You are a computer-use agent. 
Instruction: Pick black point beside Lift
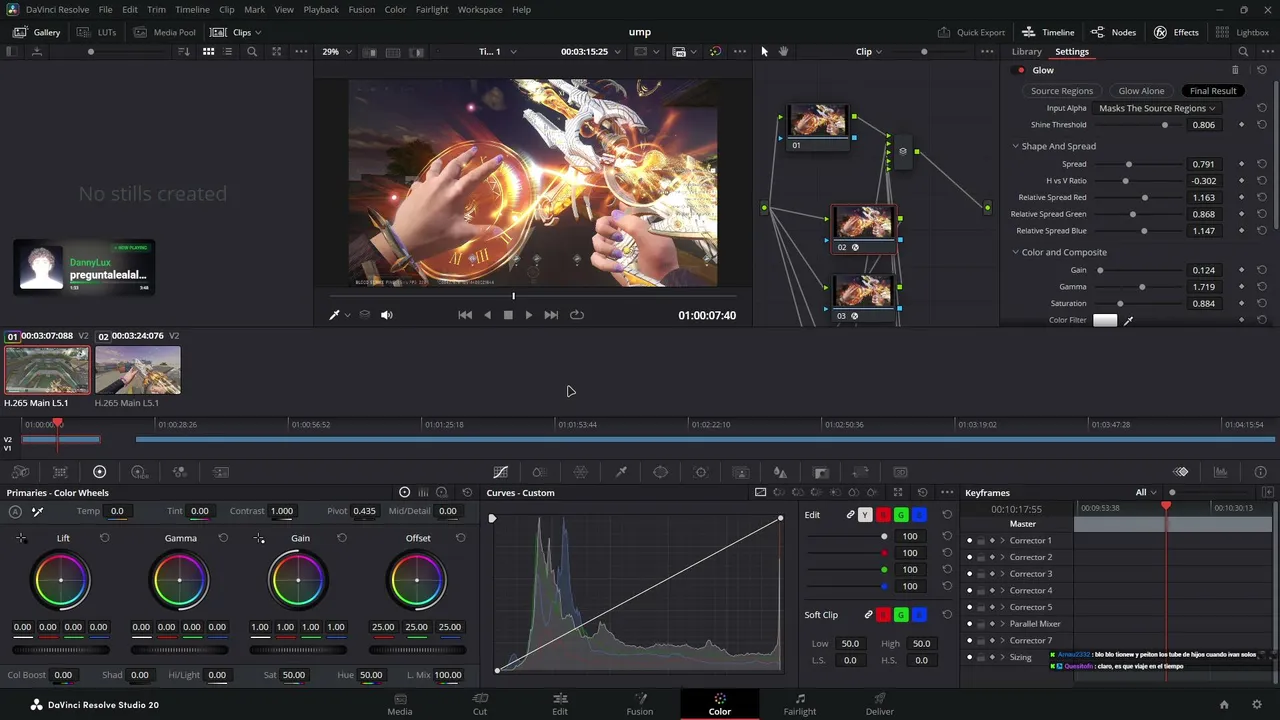click(x=21, y=538)
